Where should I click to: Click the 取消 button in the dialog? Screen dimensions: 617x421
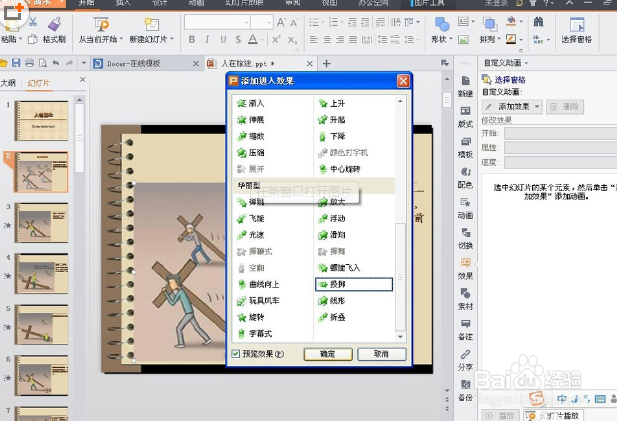pos(381,354)
